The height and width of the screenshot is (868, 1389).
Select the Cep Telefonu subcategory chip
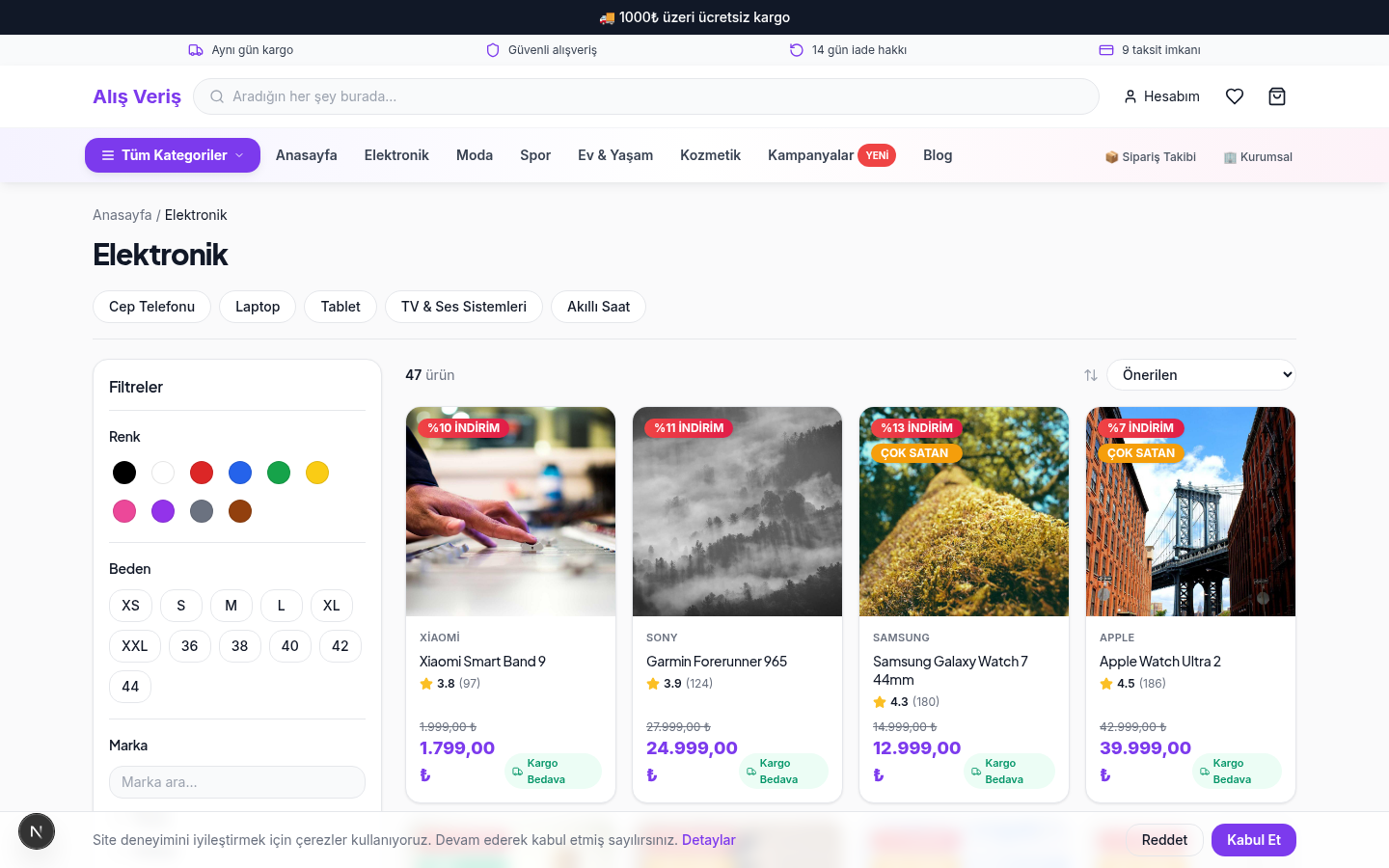click(152, 307)
